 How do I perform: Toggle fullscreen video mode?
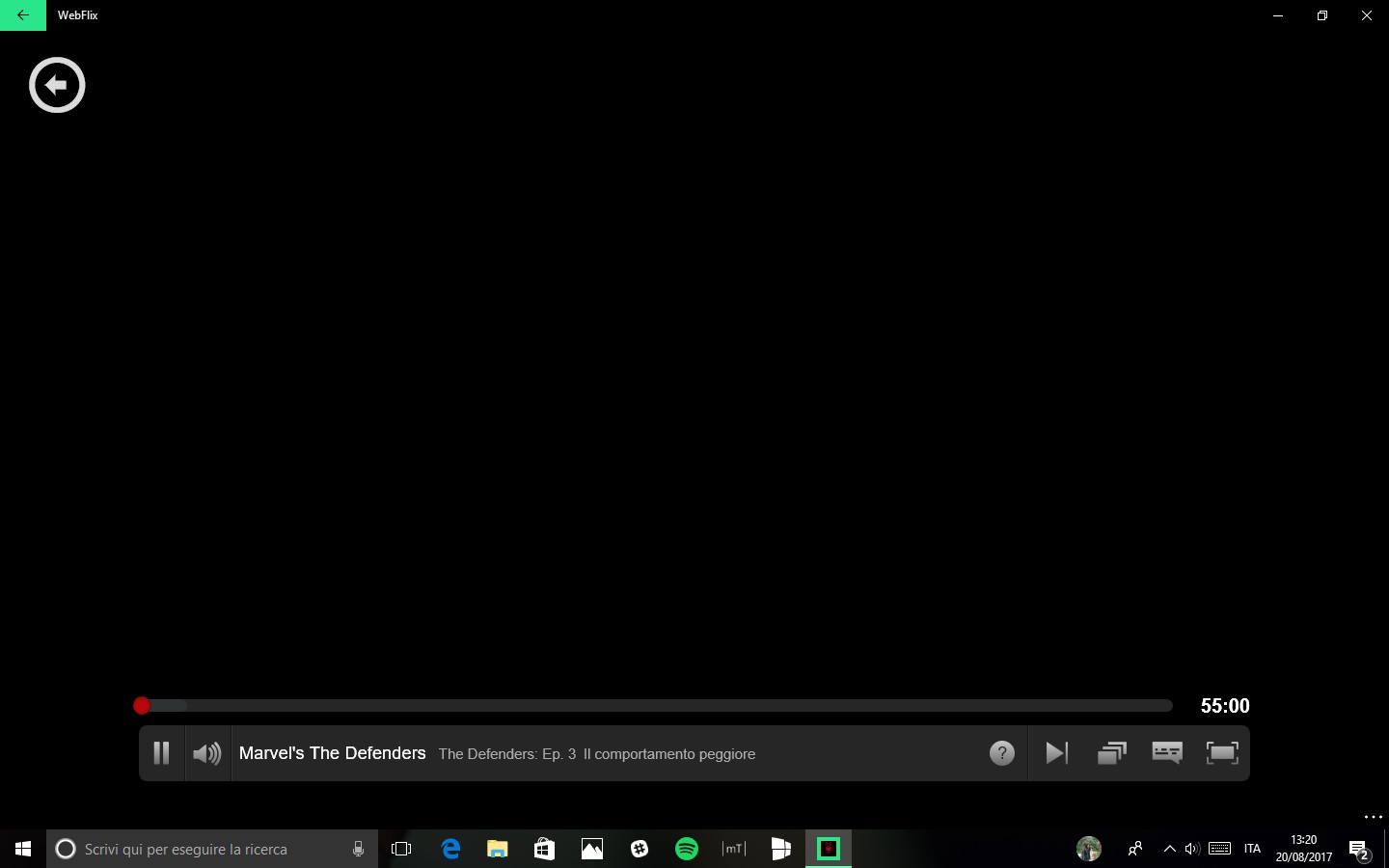1222,753
